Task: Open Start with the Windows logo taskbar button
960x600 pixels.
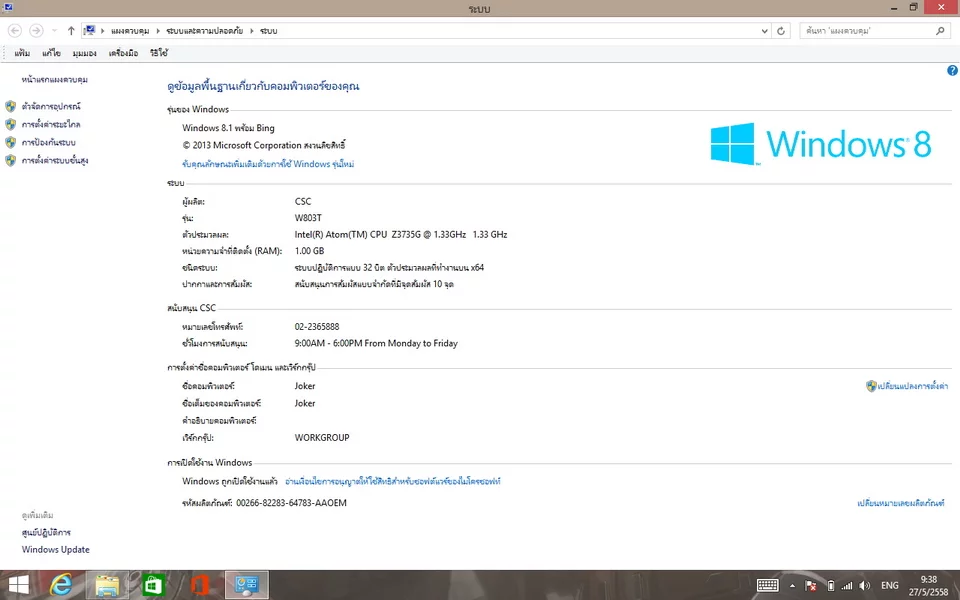Action: point(18,585)
